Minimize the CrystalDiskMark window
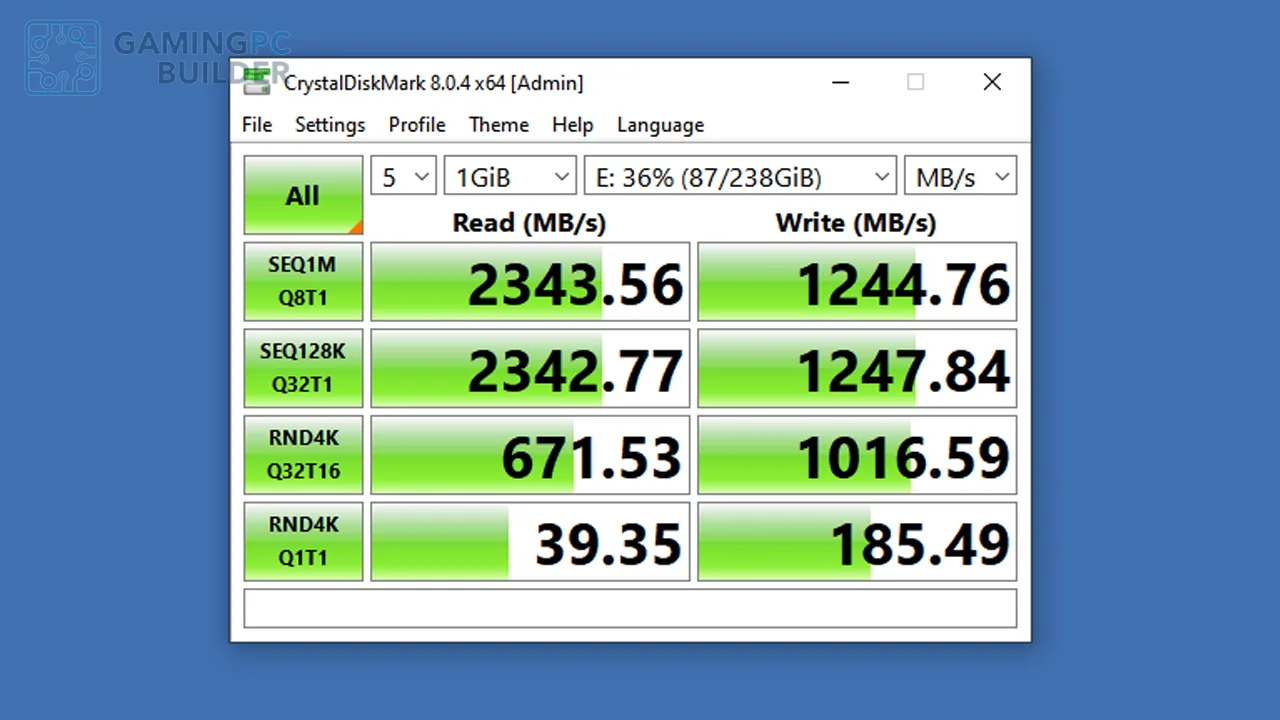The image size is (1280, 720). [840, 82]
